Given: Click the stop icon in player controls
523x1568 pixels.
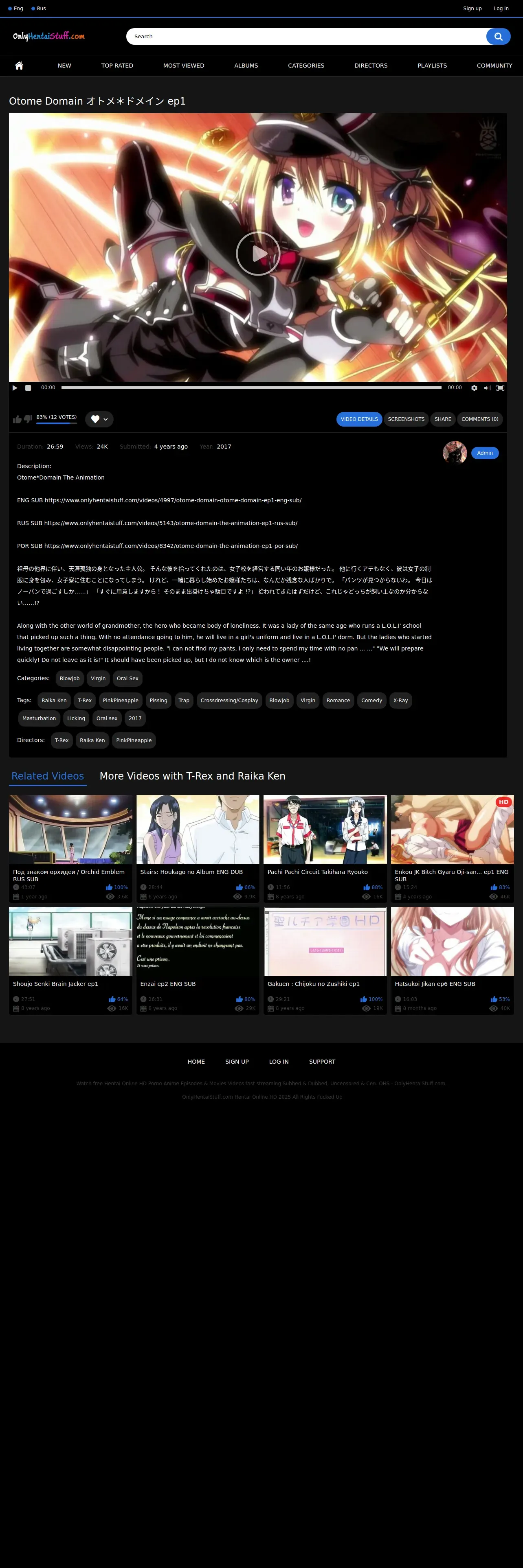Looking at the screenshot, I should 28,388.
